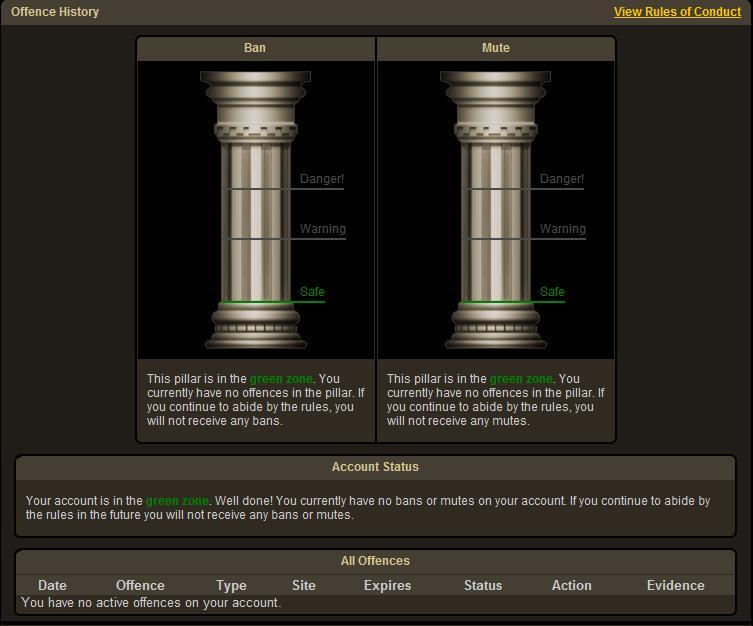753x626 pixels.
Task: Click the Danger! label on Mute pillar
Action: click(x=562, y=179)
